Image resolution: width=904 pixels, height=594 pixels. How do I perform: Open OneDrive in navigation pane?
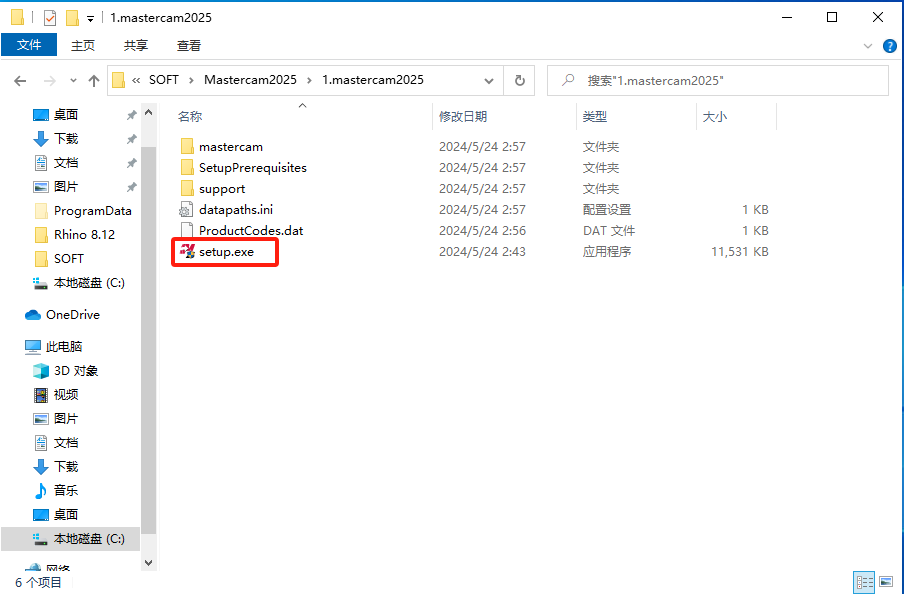pyautogui.click(x=62, y=315)
